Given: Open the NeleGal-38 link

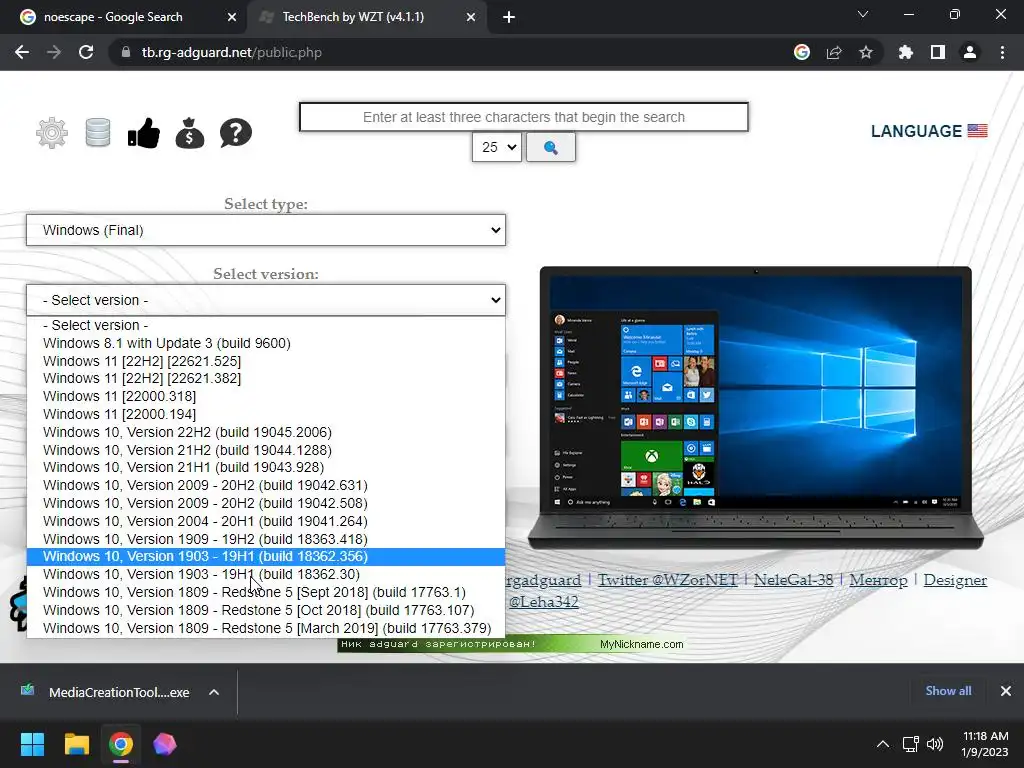Looking at the screenshot, I should (793, 580).
